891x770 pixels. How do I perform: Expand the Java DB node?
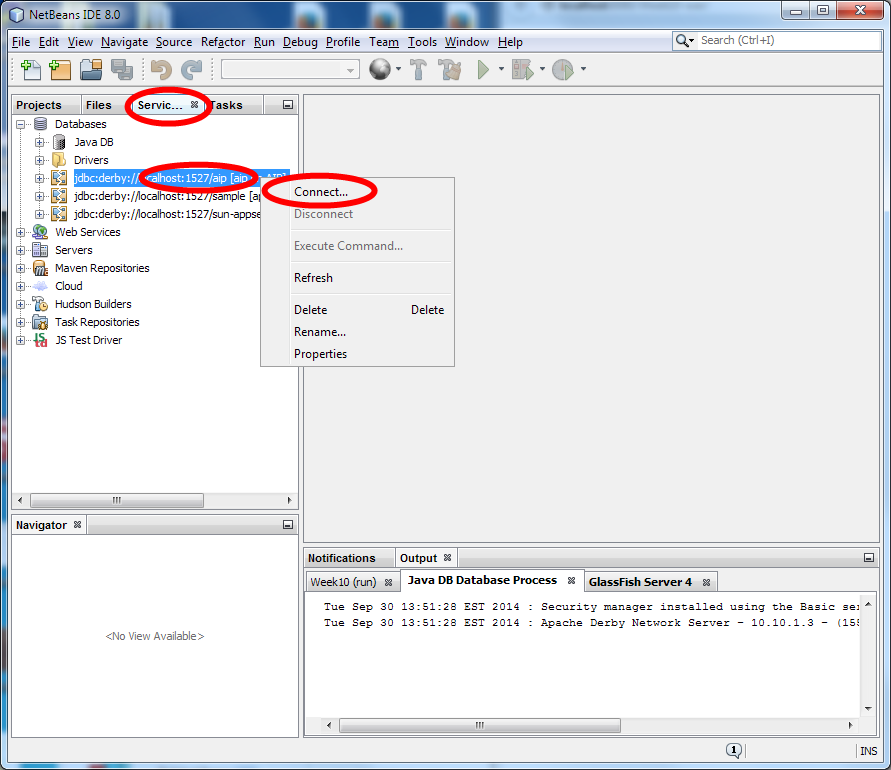tap(39, 141)
